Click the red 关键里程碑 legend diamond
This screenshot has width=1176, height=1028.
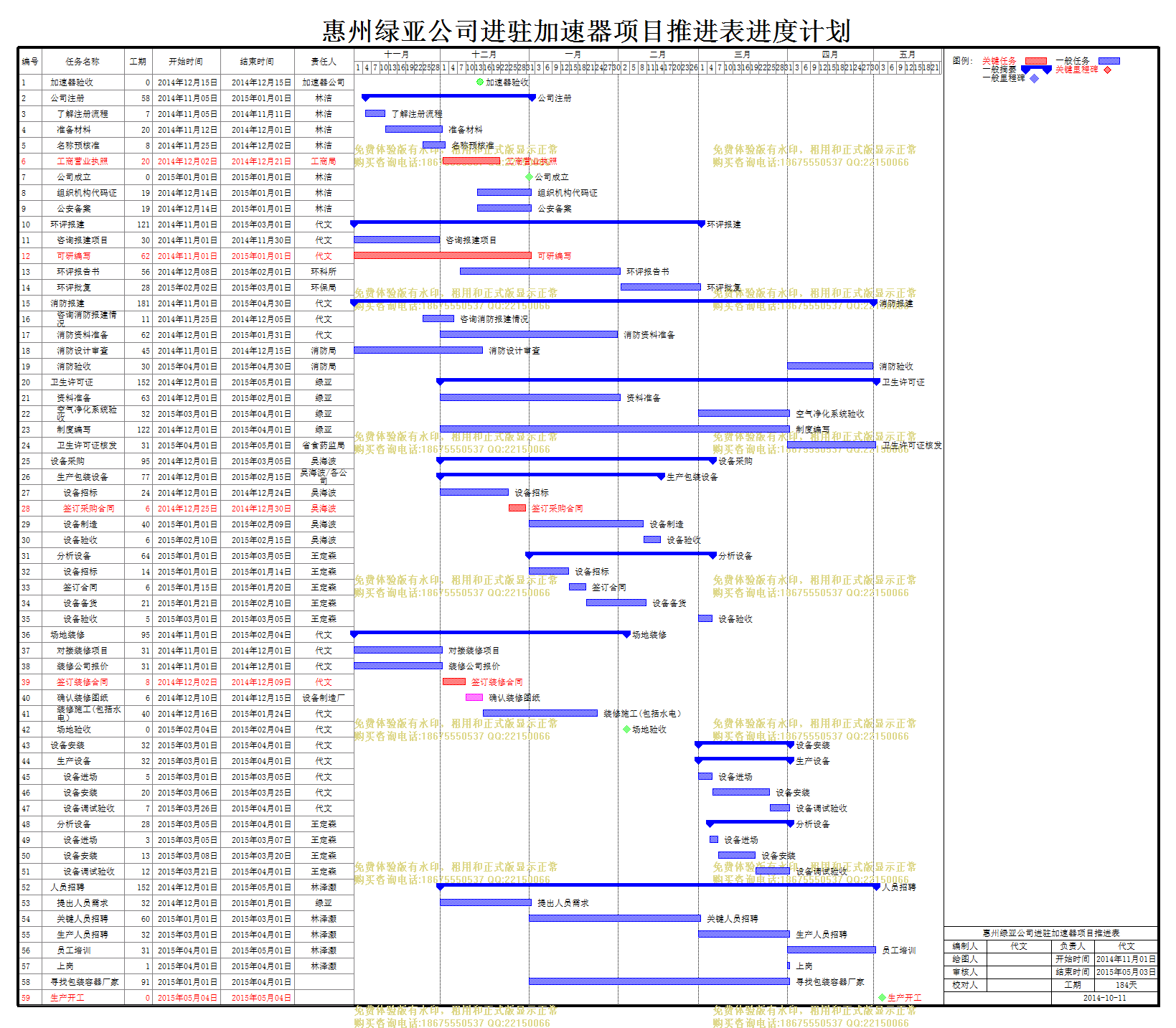(x=1107, y=70)
